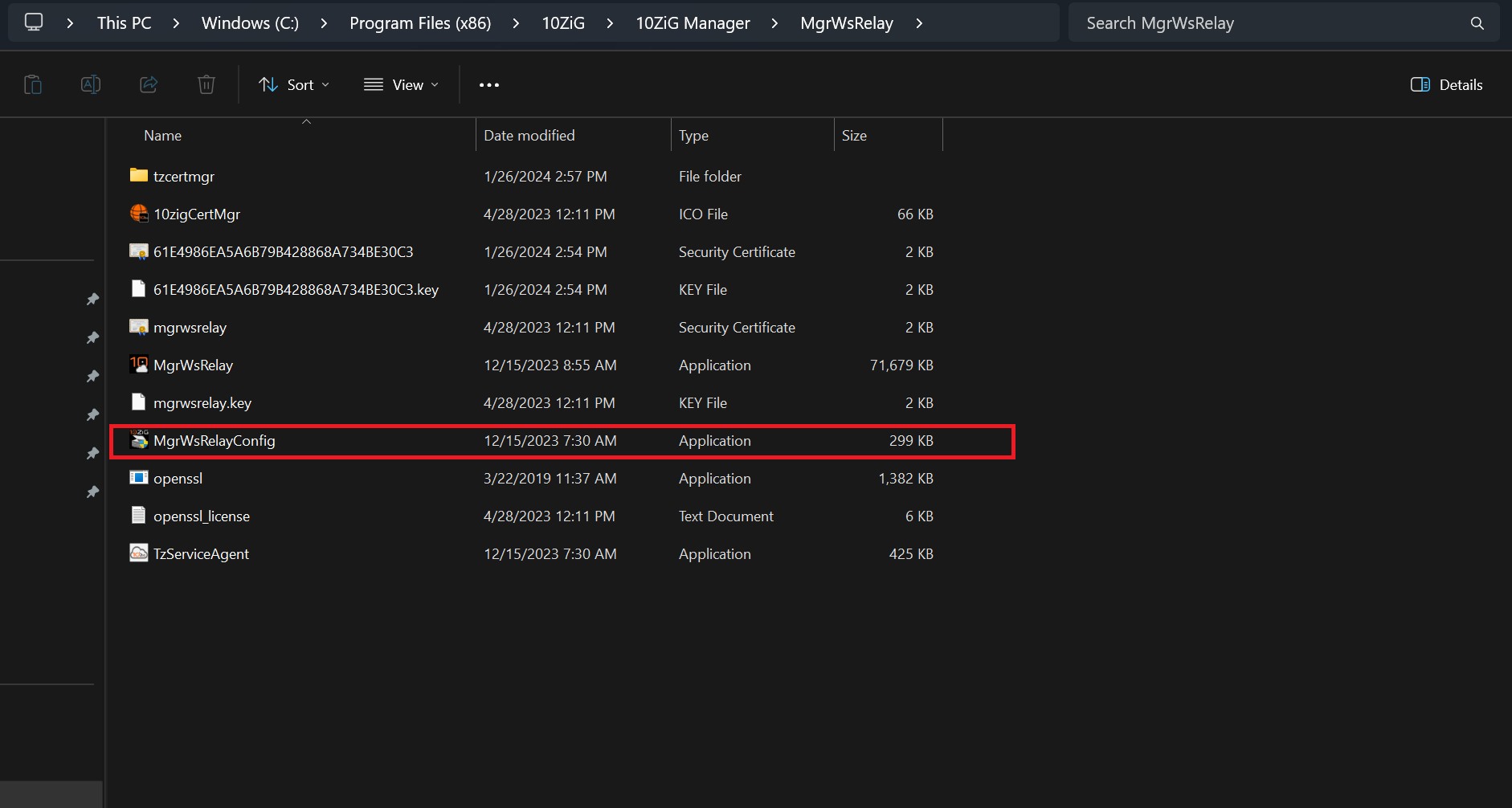
Task: Click the Search MgrWsRelay input field
Action: click(1269, 23)
